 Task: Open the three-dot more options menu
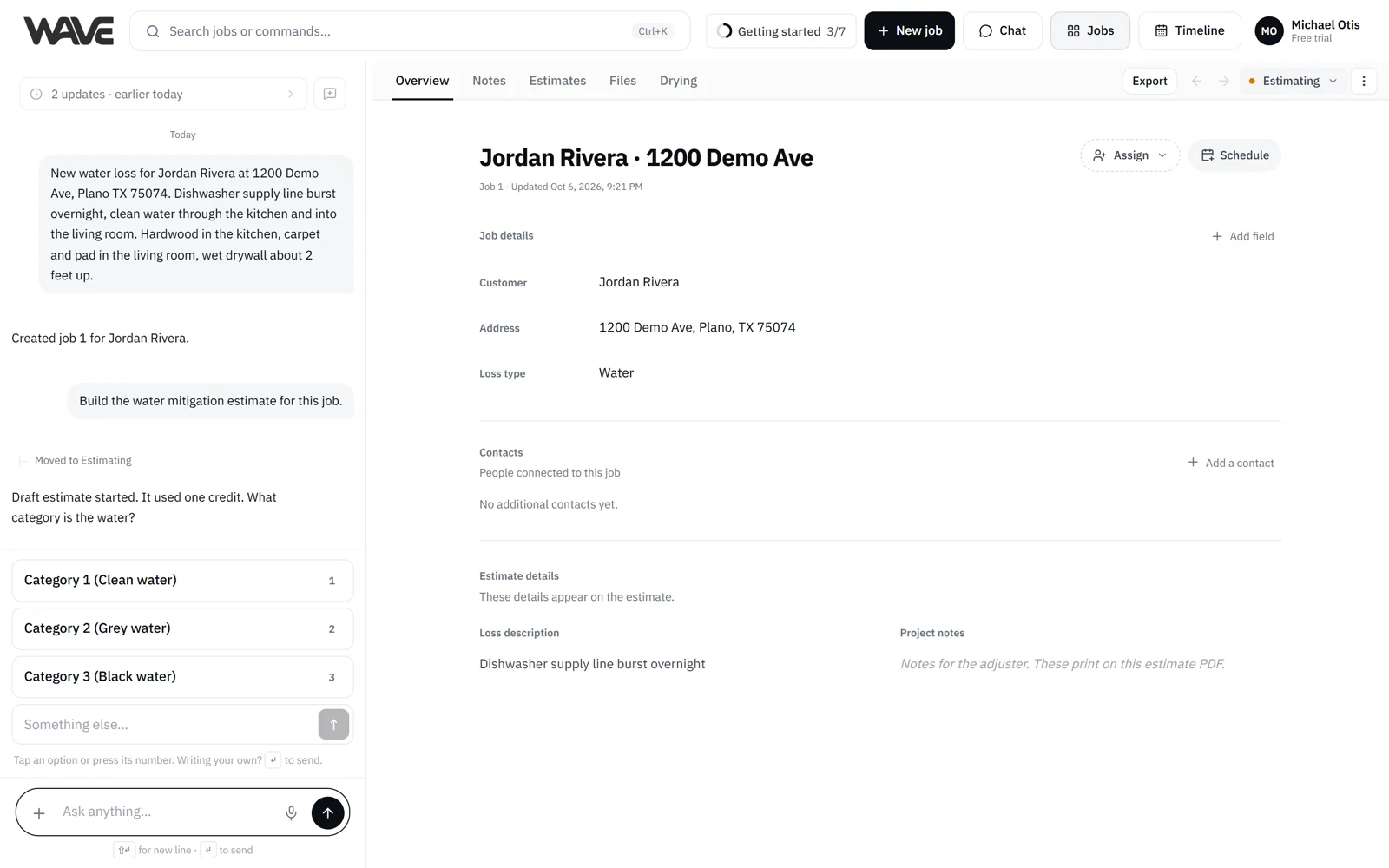(x=1364, y=81)
